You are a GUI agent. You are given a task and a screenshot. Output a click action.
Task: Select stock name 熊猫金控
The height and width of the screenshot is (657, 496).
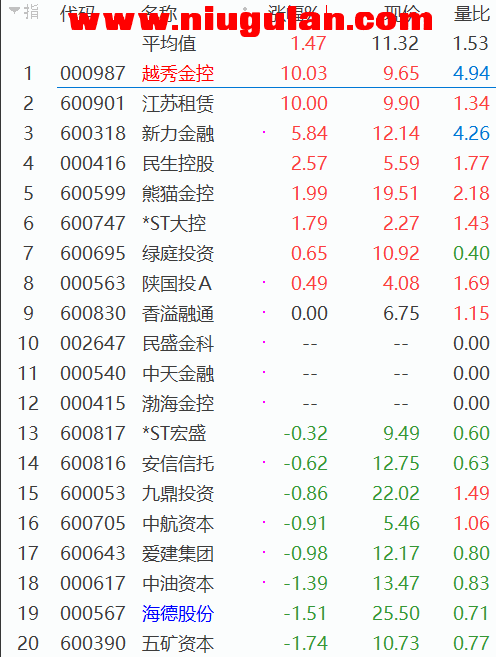(x=178, y=194)
